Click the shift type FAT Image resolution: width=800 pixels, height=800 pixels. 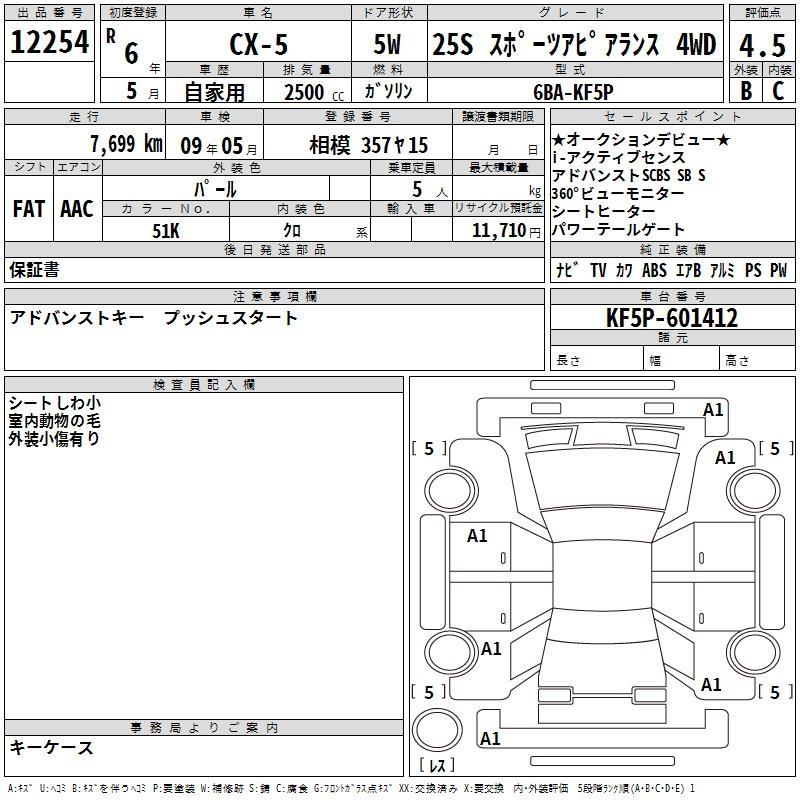pos(29,209)
